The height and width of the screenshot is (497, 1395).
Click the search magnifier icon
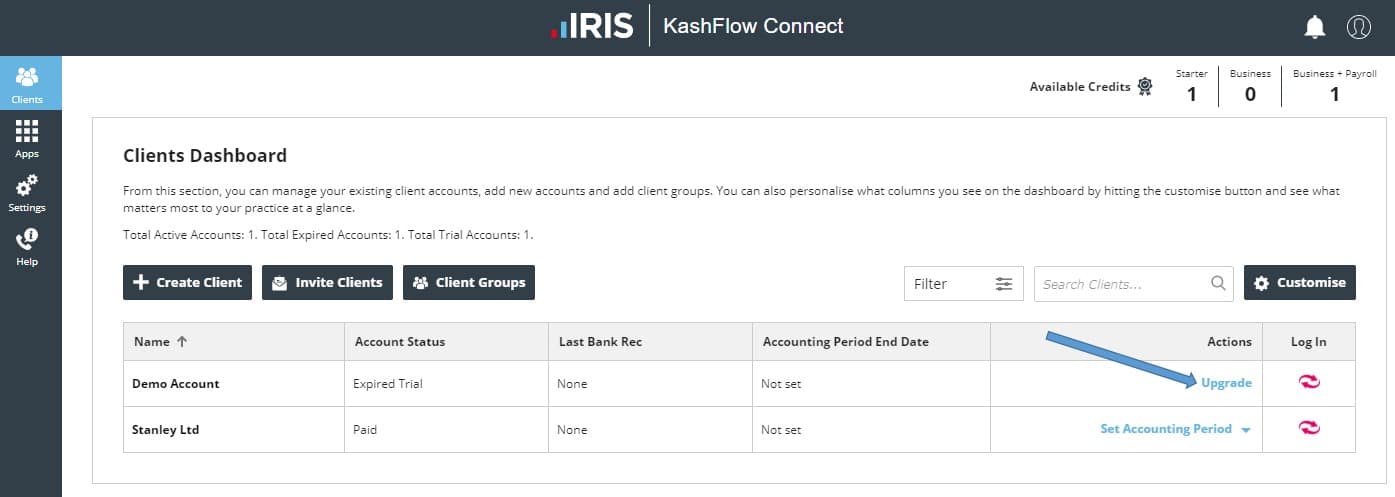point(1218,283)
